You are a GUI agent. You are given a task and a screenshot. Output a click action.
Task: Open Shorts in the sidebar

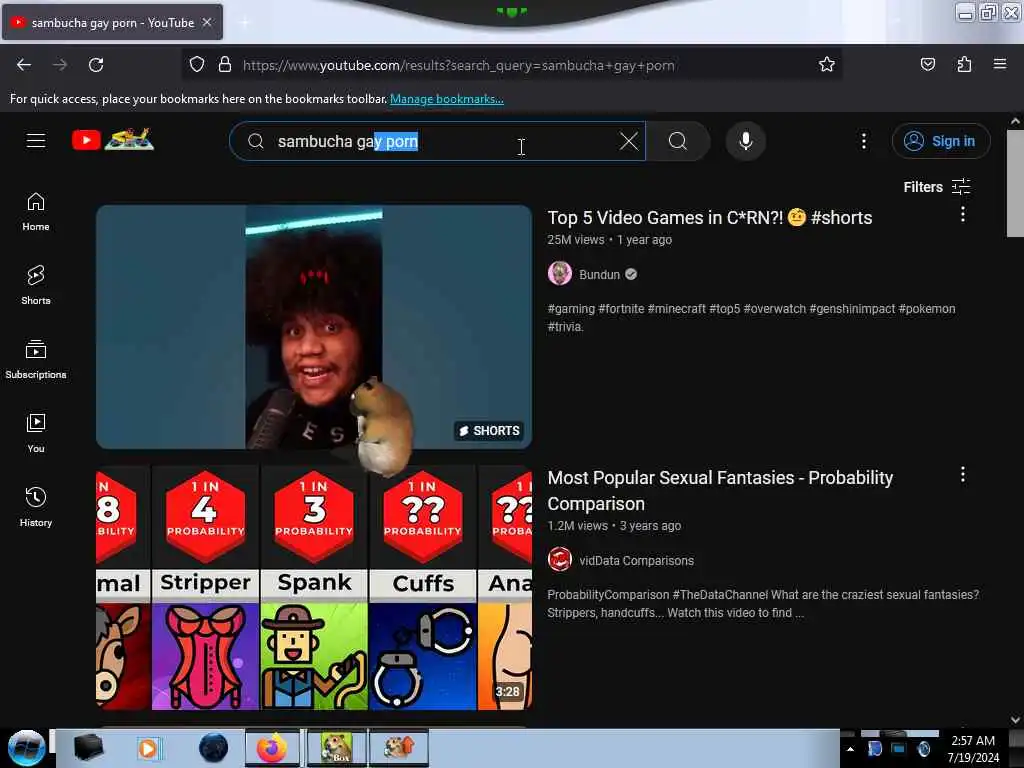[36, 286]
